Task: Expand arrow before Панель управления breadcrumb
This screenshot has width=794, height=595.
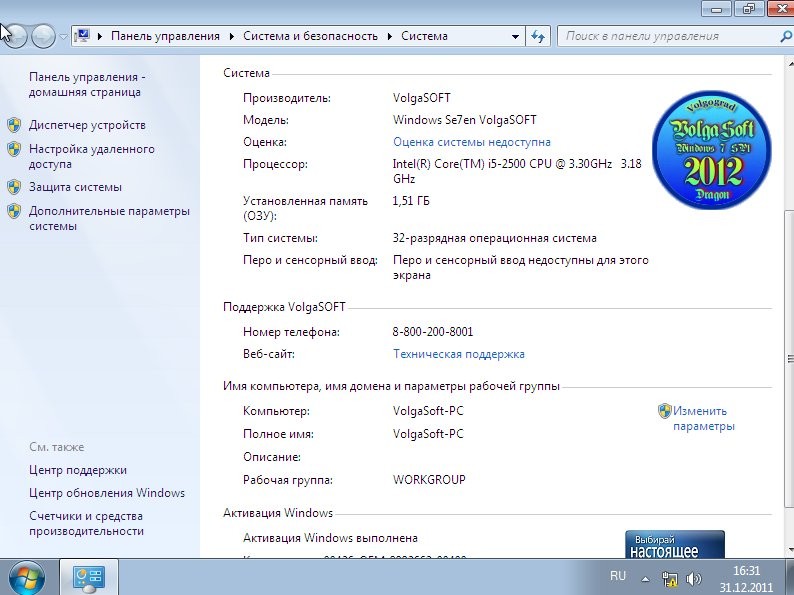Action: click(100, 36)
